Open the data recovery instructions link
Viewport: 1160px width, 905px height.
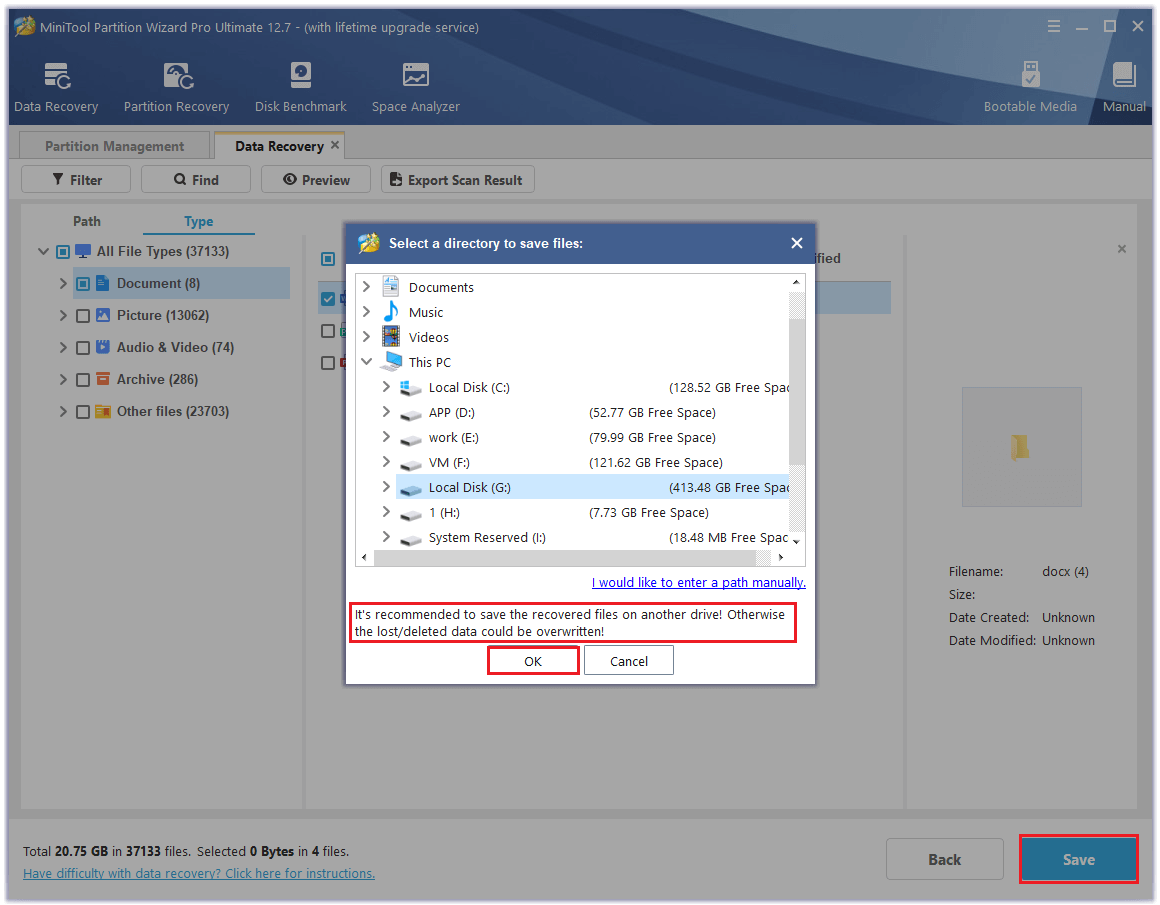pyautogui.click(x=199, y=873)
